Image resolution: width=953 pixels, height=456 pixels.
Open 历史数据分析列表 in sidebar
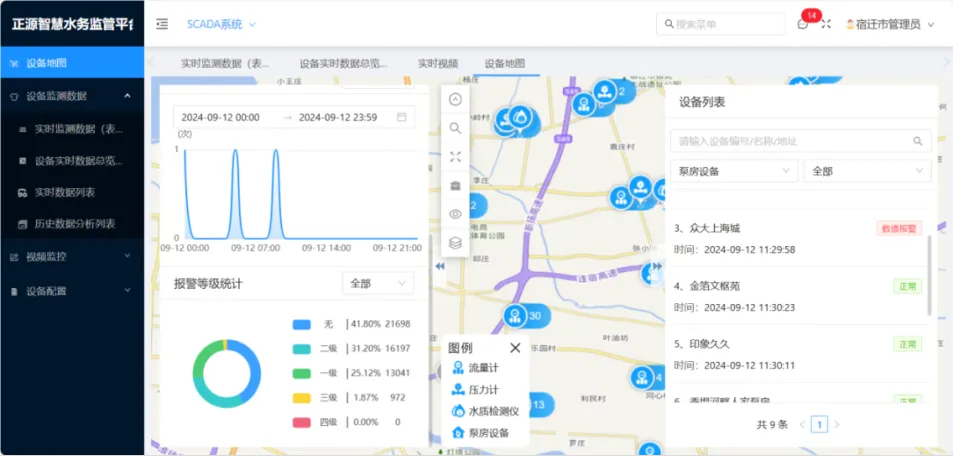click(x=75, y=224)
